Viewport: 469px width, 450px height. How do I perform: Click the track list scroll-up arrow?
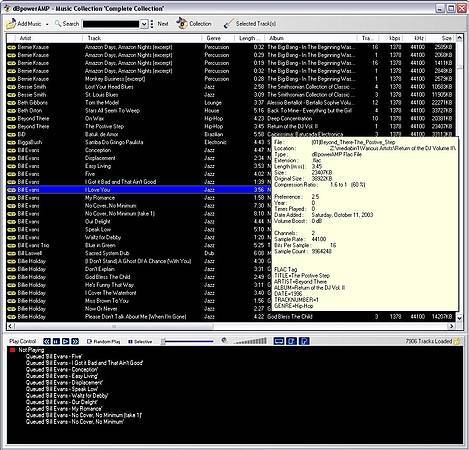[459, 38]
